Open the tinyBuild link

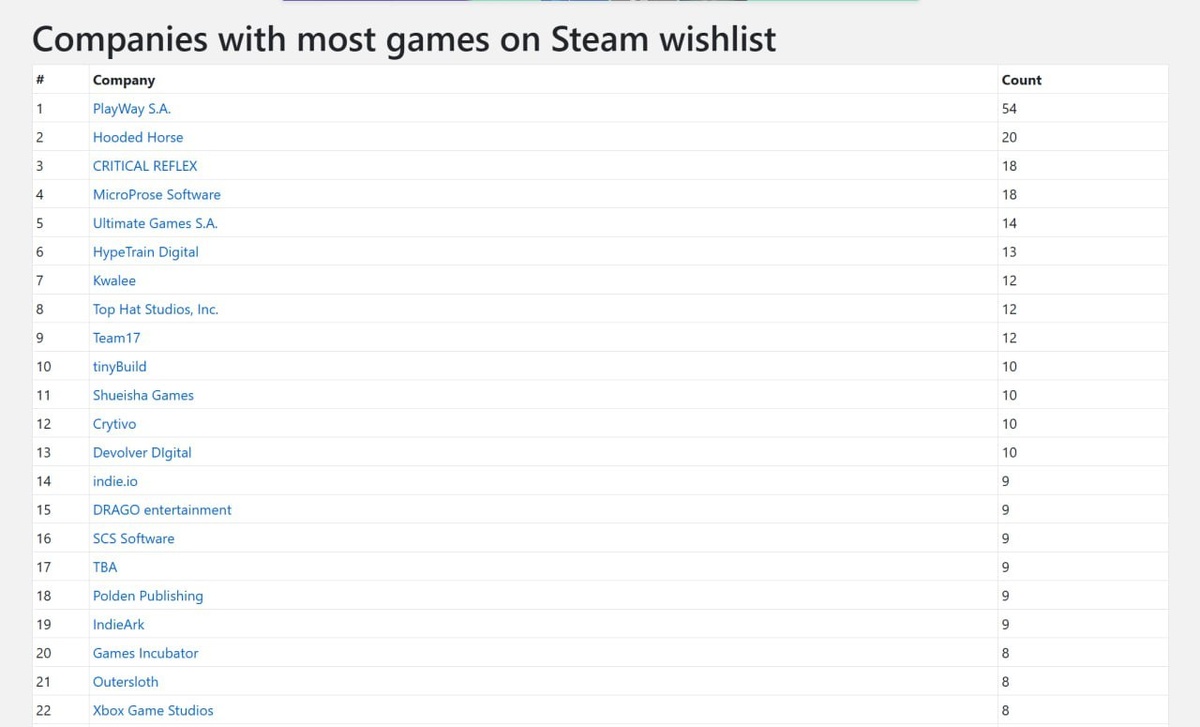pos(120,367)
